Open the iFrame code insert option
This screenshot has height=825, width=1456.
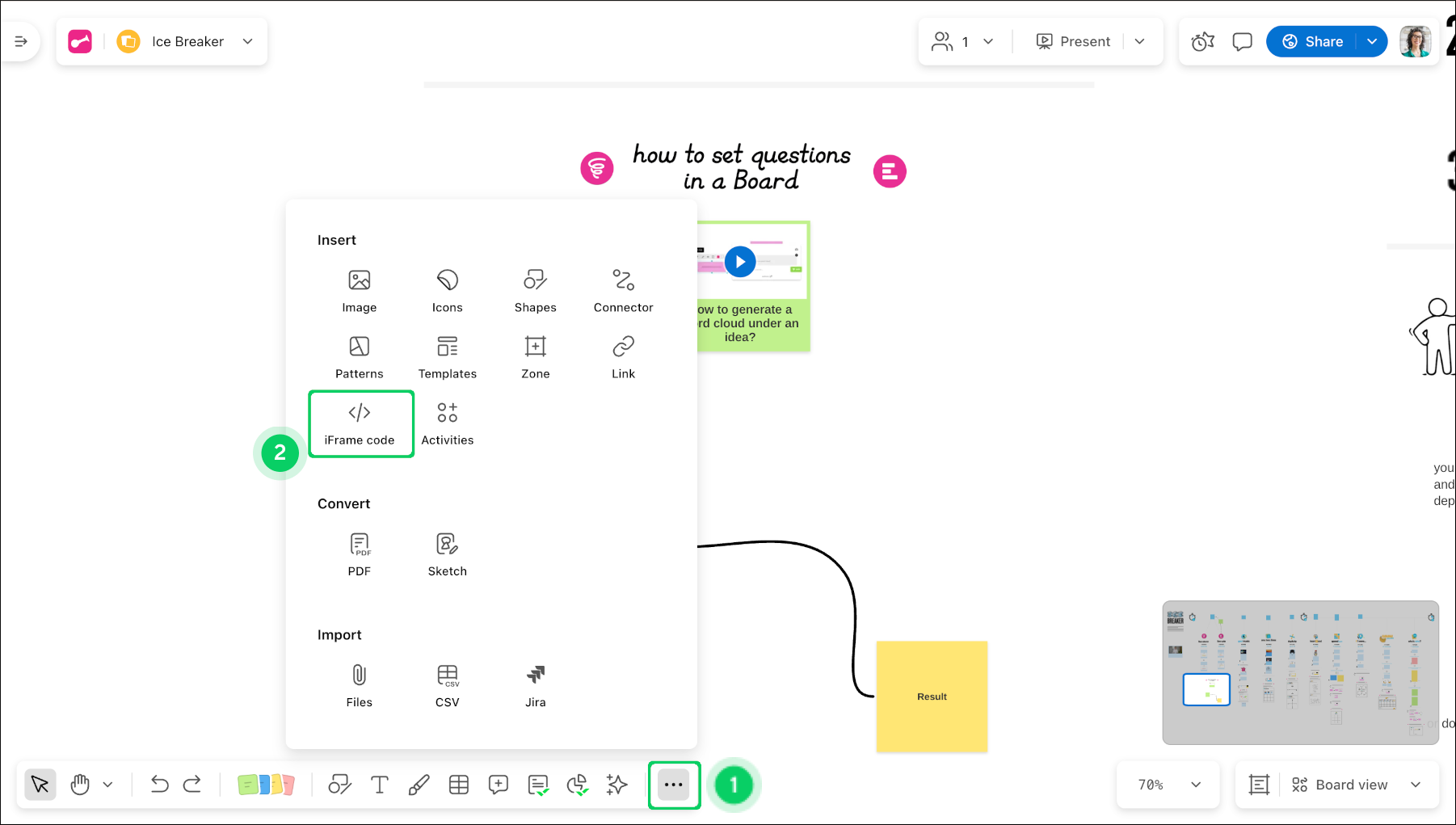360,423
